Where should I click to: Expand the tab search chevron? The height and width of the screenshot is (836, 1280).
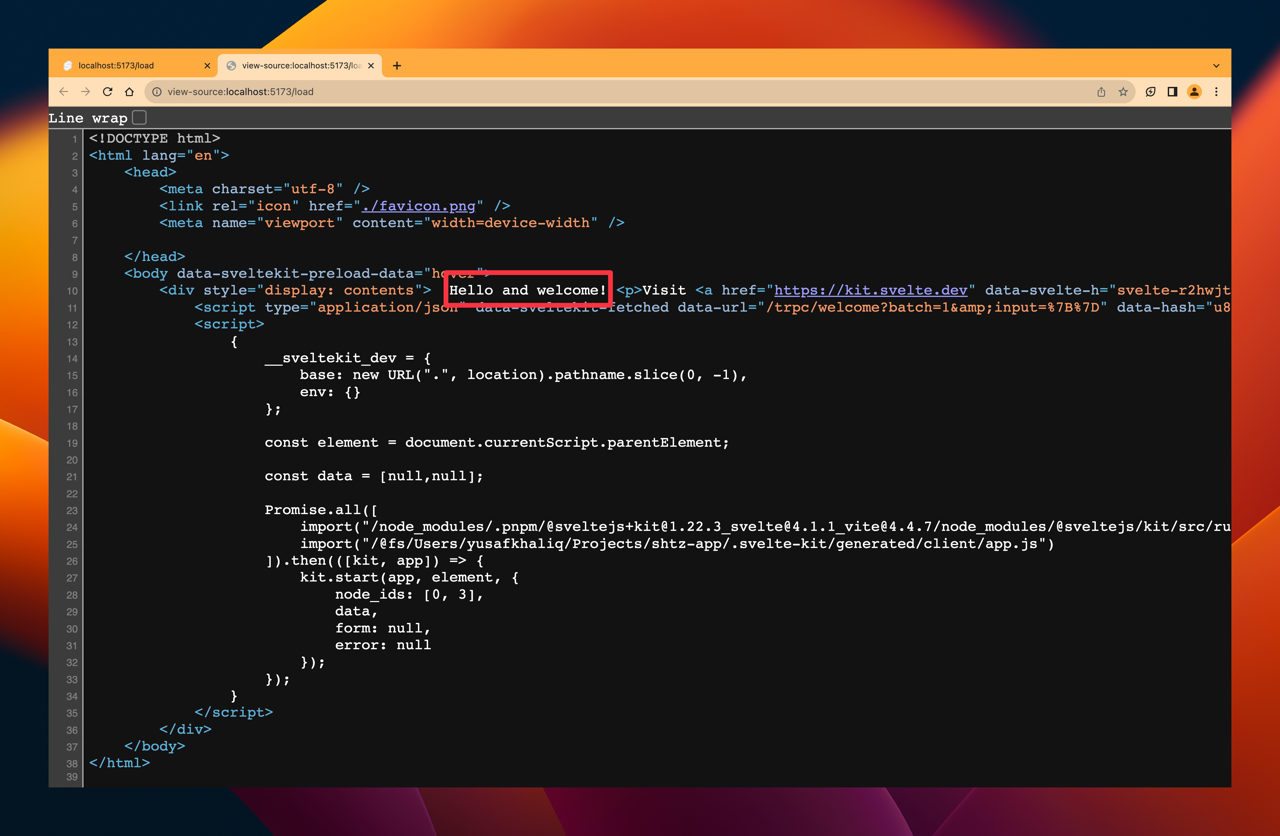coord(1216,66)
